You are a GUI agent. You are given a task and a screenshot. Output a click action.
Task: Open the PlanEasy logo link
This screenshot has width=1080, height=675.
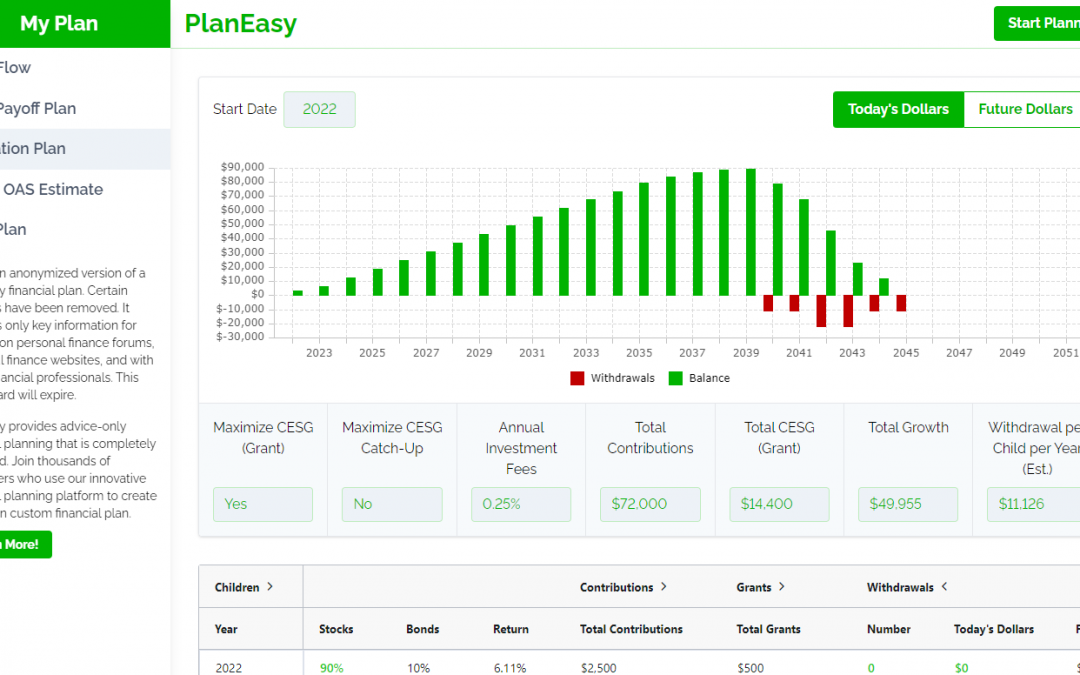click(240, 23)
